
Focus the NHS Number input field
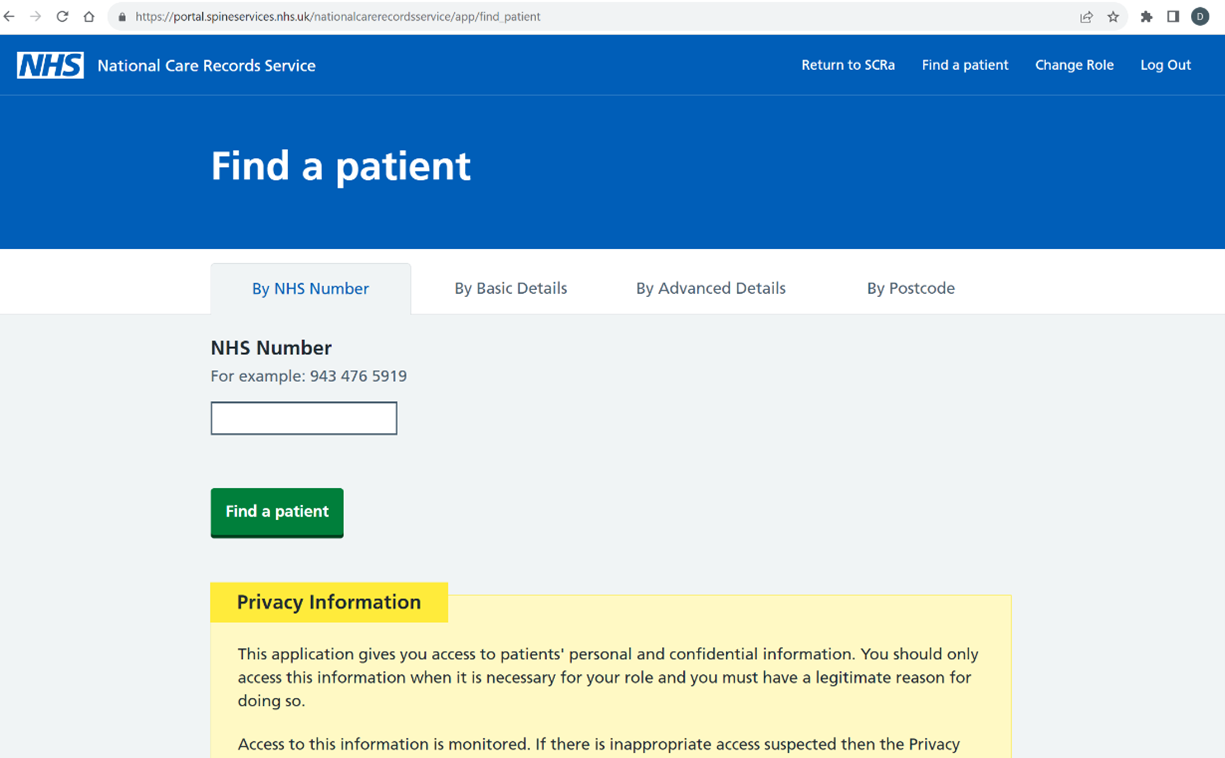(x=304, y=418)
